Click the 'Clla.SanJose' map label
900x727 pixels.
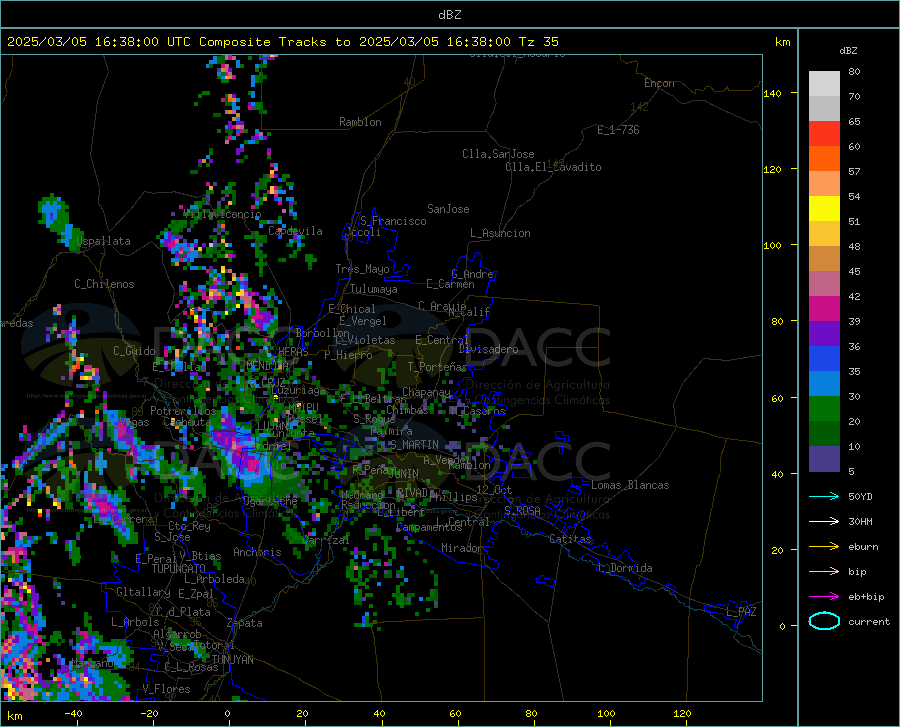(x=498, y=154)
